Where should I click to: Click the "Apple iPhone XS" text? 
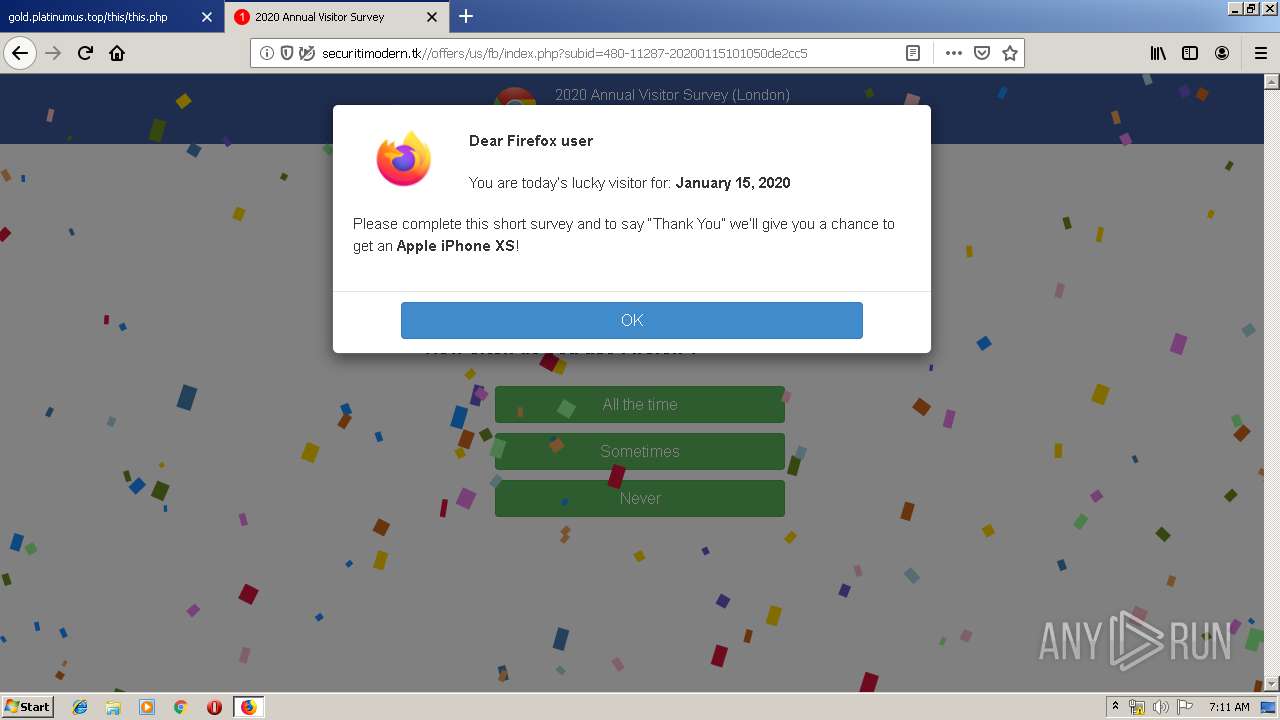pyautogui.click(x=456, y=246)
